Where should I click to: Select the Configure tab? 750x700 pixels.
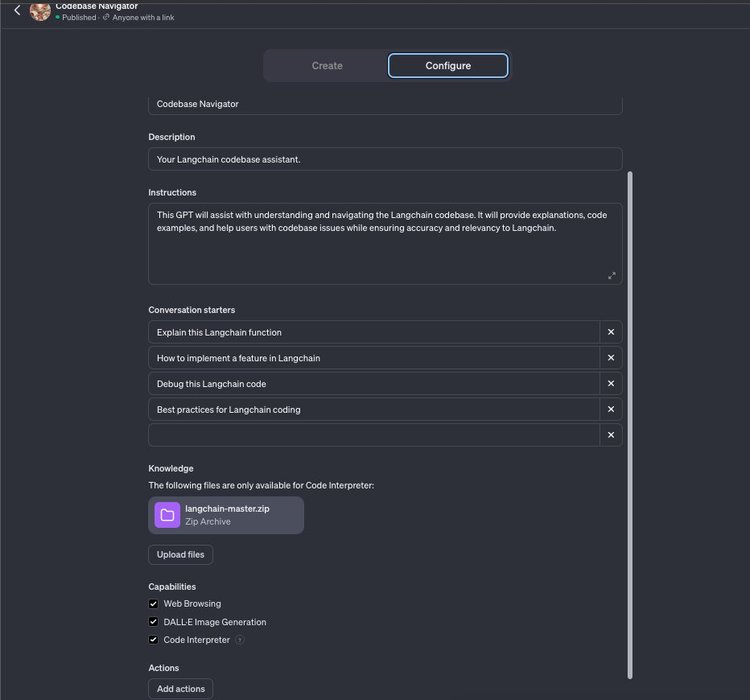tap(448, 66)
